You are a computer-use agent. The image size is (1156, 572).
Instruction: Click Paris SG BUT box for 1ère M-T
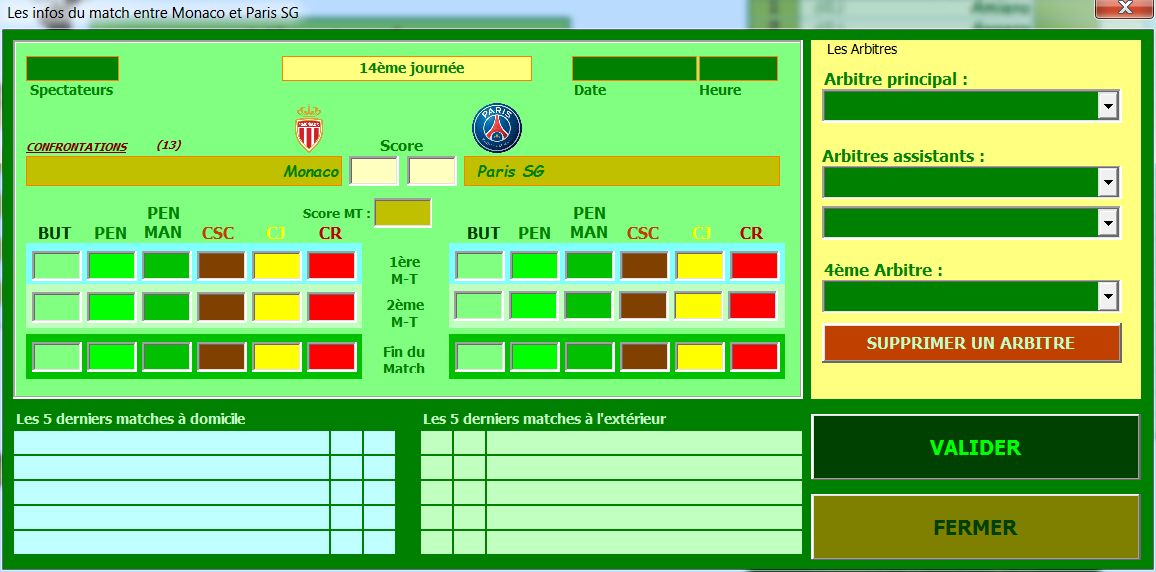[x=479, y=265]
